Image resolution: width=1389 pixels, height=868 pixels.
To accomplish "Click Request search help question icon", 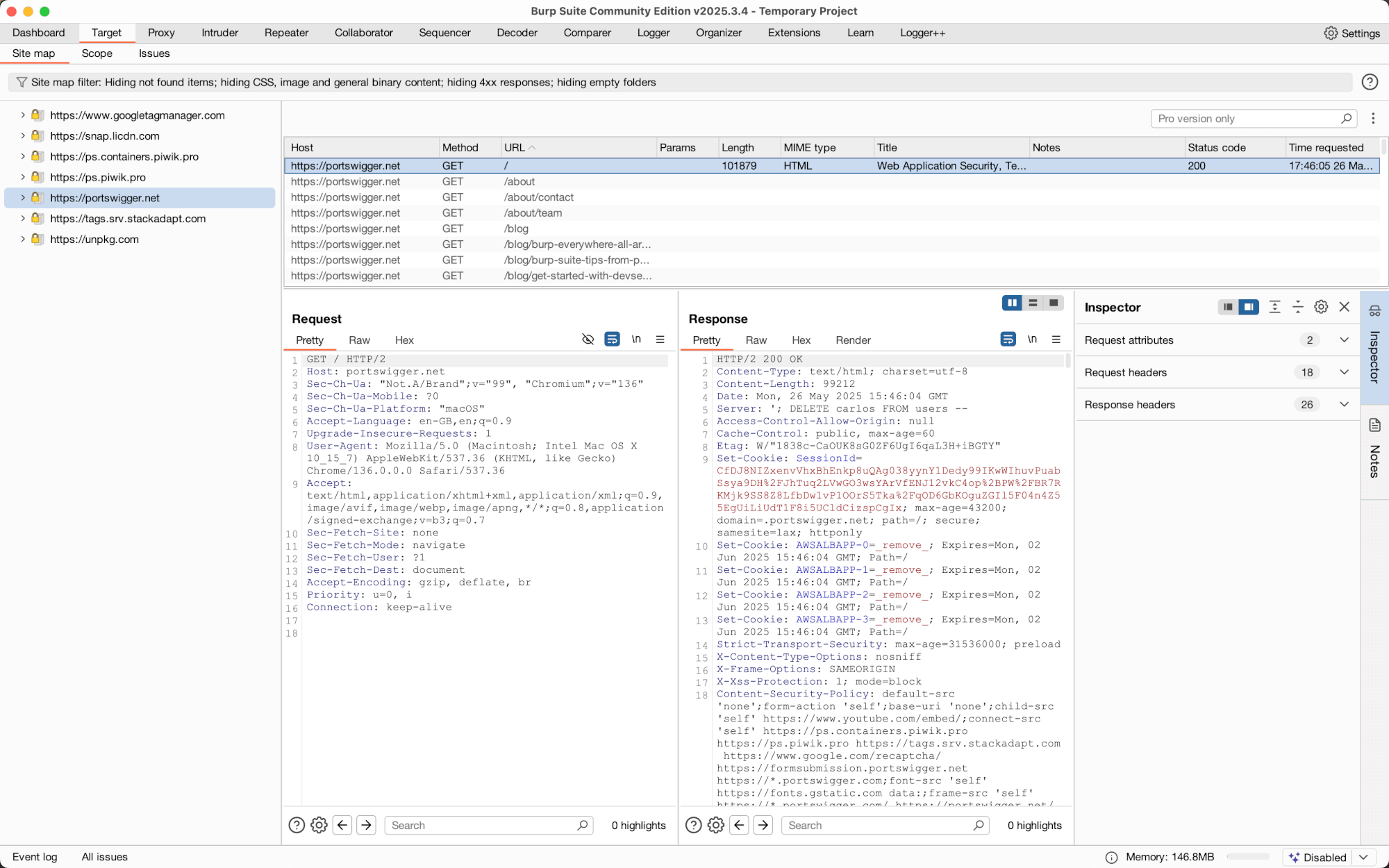I will tap(297, 825).
